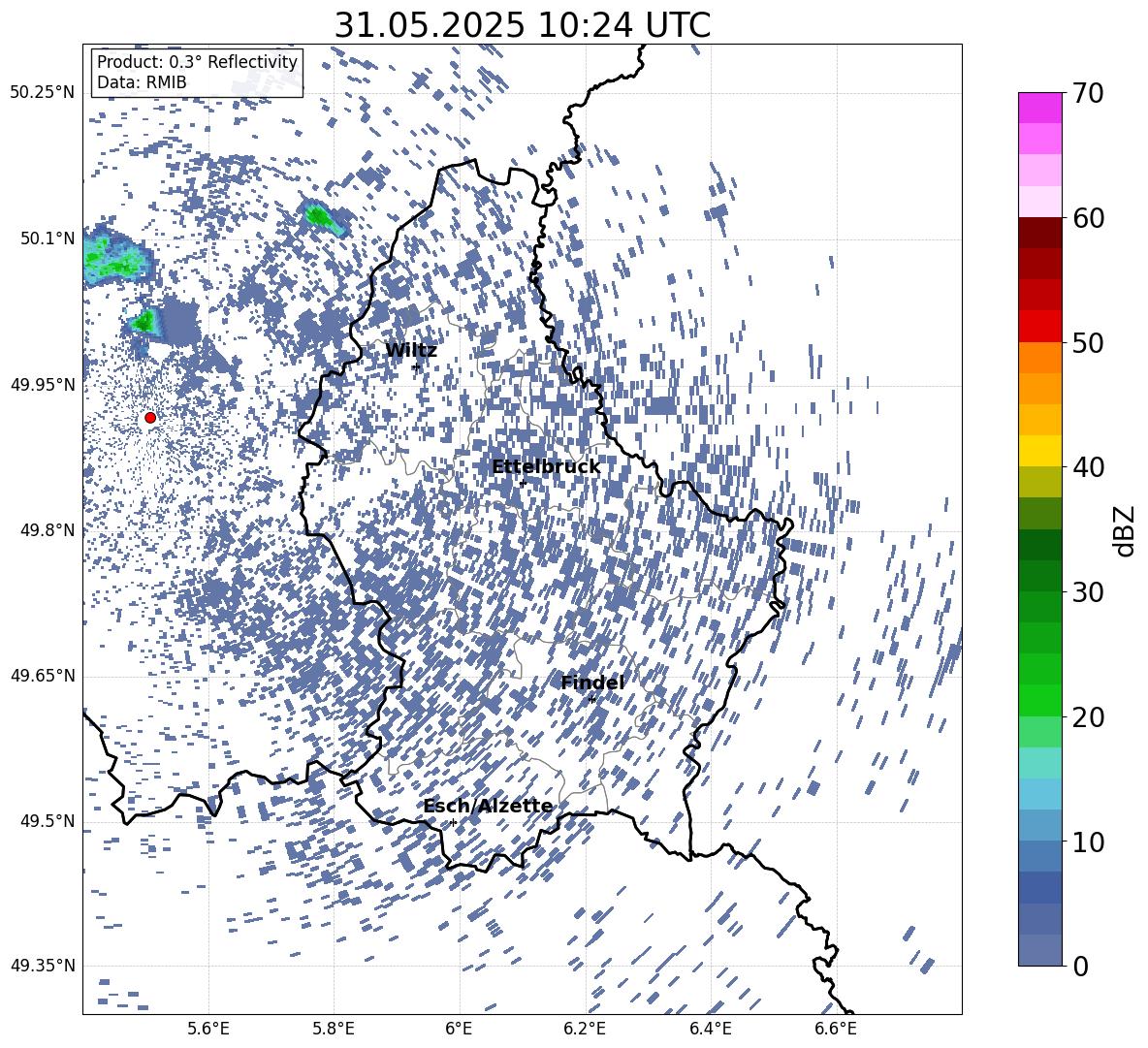
Task: Click the 49.35°N latitude label
Action: pyautogui.click(x=43, y=966)
